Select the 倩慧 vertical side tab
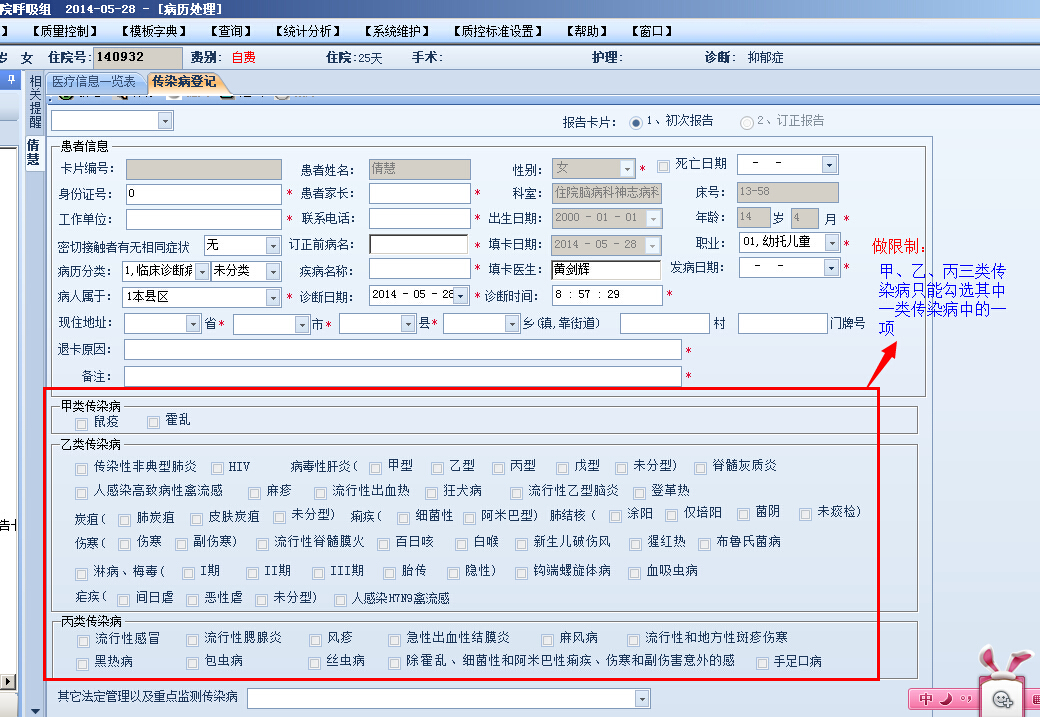Image resolution: width=1040 pixels, height=717 pixels. click(x=33, y=152)
